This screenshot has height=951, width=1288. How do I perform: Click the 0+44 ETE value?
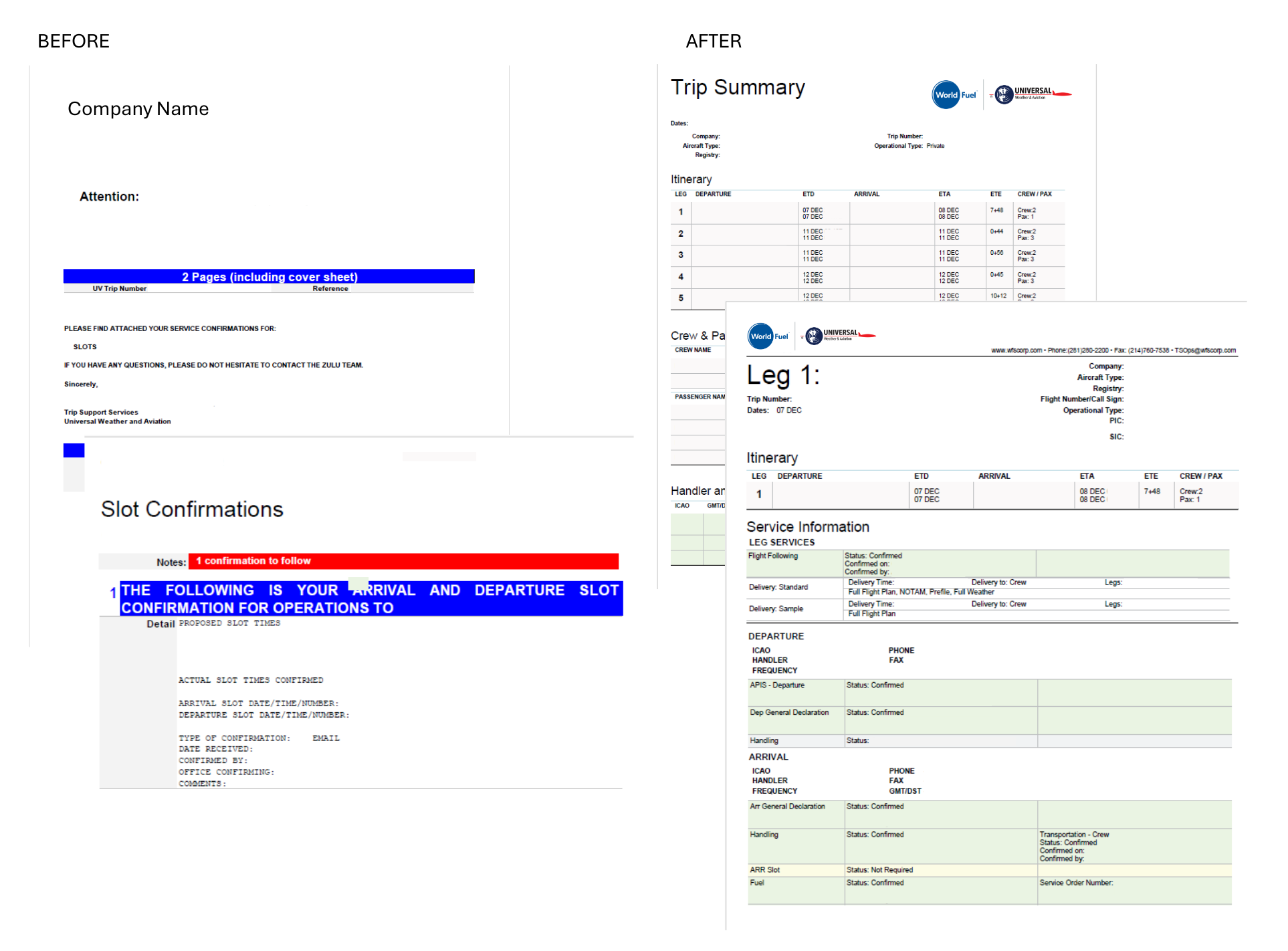pyautogui.click(x=997, y=231)
